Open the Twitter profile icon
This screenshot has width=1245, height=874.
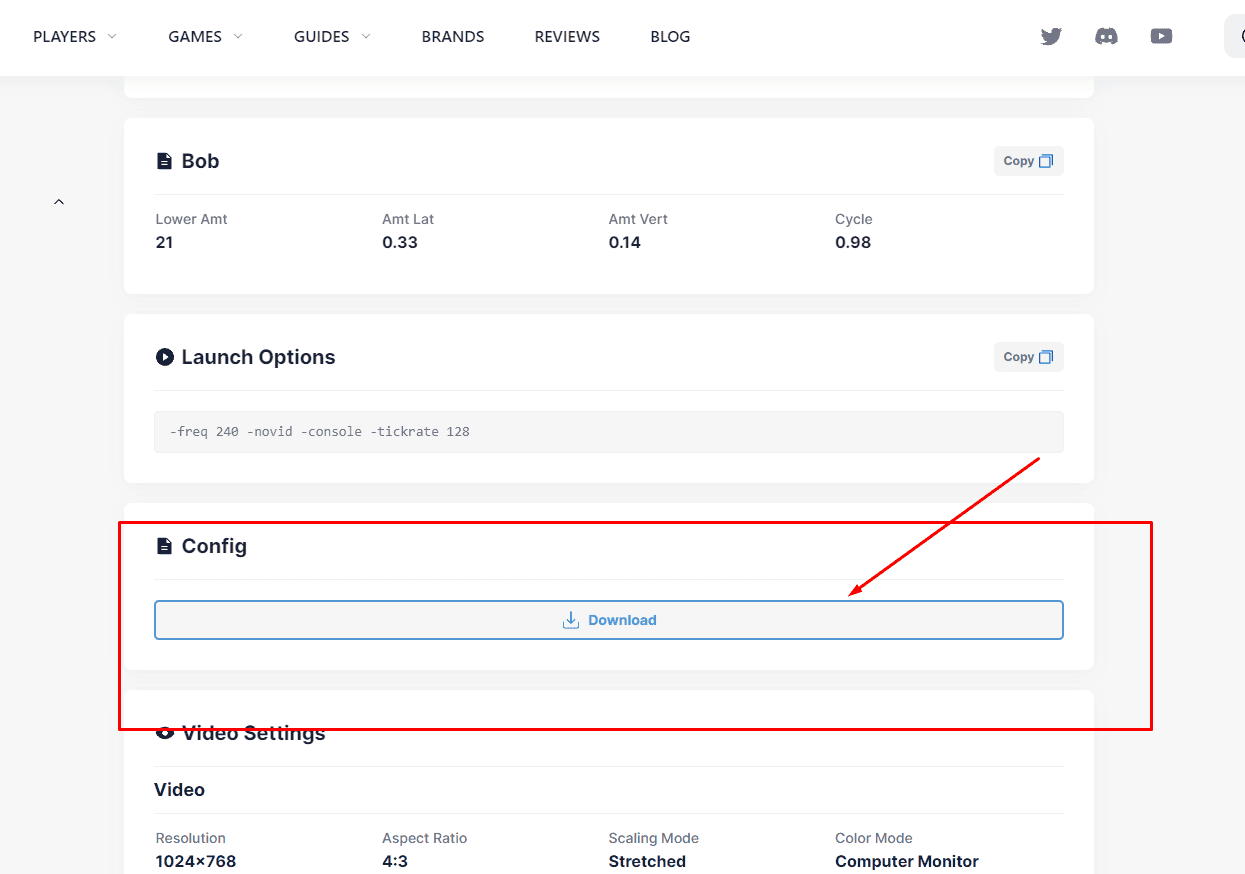[x=1051, y=37]
